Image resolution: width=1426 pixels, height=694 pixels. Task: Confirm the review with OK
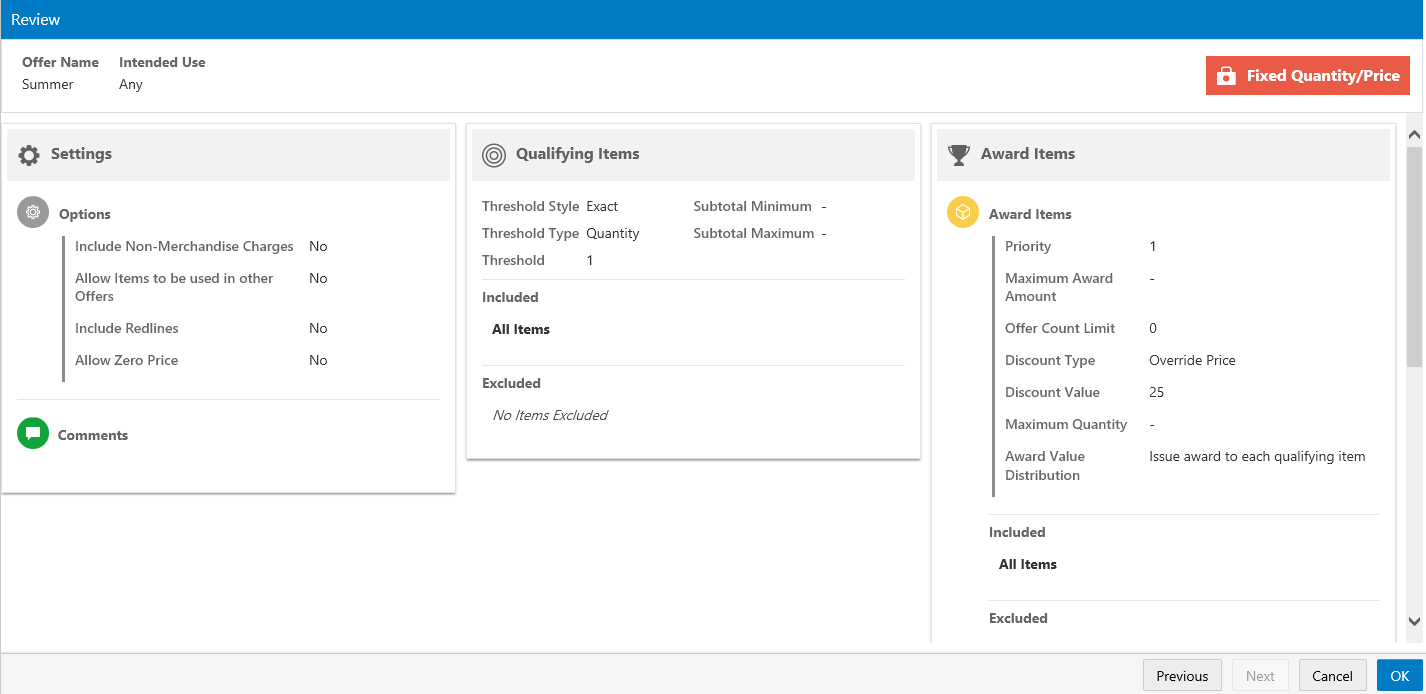coord(1399,676)
